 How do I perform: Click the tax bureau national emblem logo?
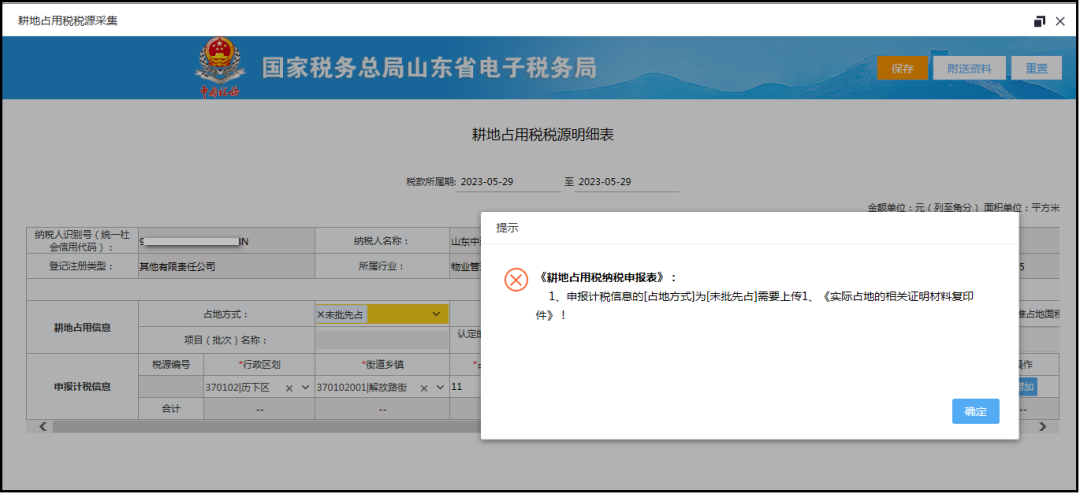tap(219, 67)
